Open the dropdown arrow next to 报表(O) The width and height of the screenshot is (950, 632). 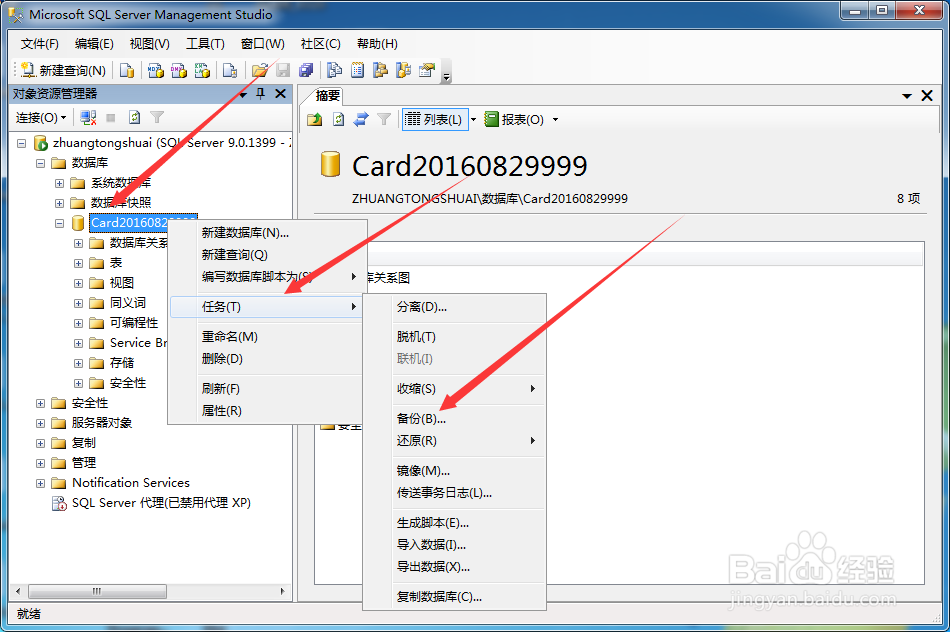click(555, 119)
